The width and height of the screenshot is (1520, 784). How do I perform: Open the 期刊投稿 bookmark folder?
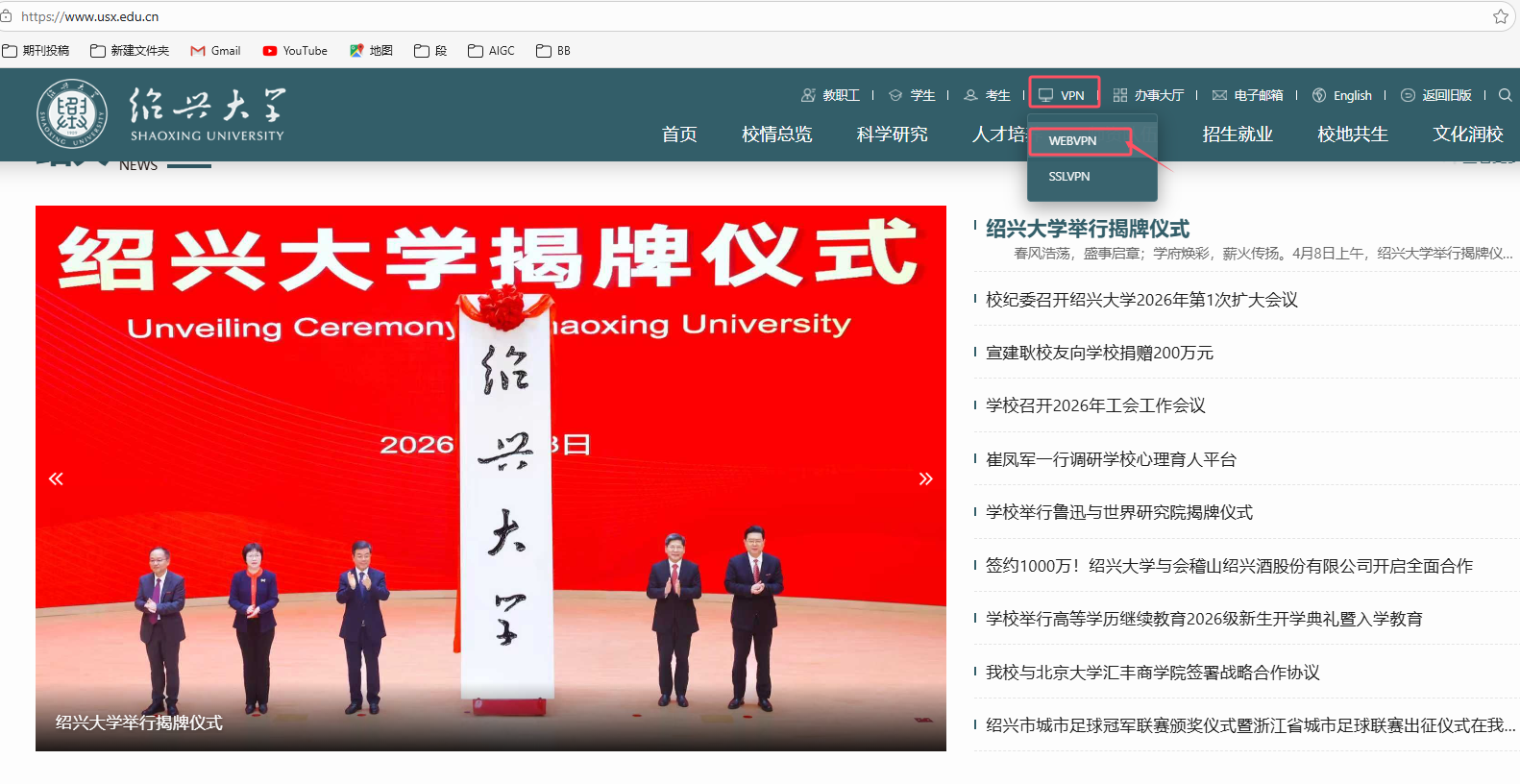tap(37, 51)
